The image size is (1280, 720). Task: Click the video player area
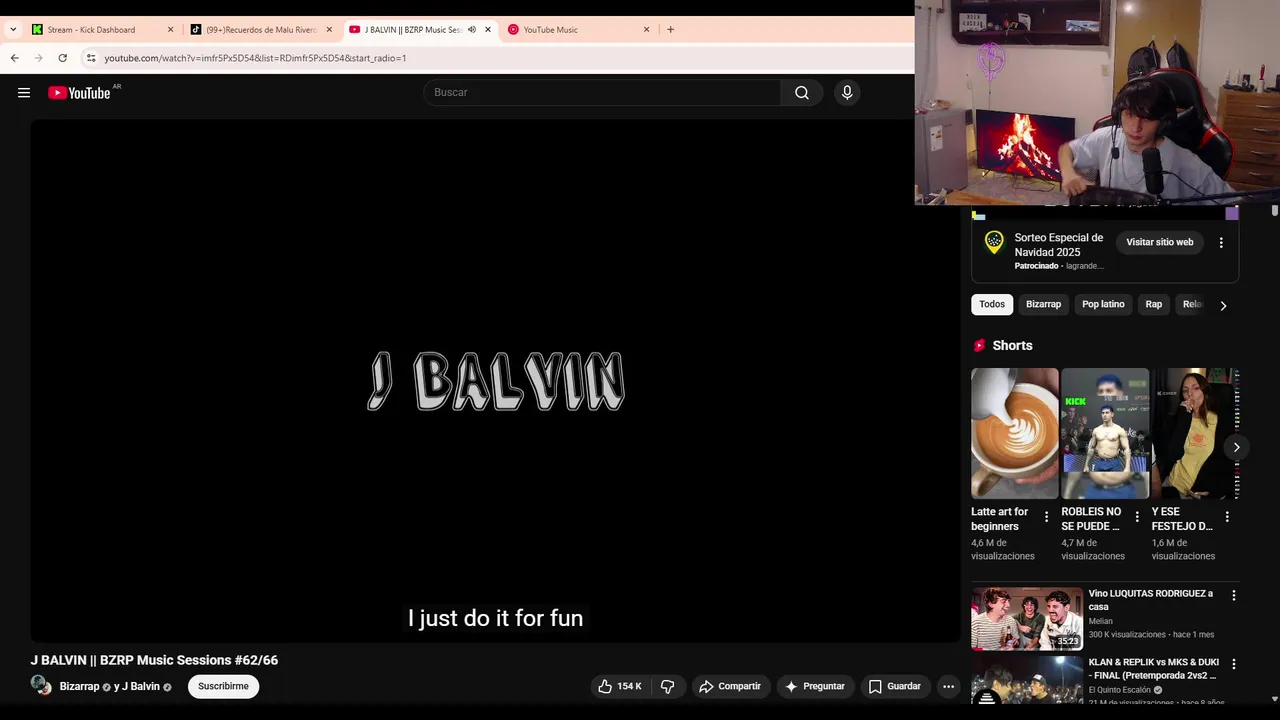(x=495, y=381)
